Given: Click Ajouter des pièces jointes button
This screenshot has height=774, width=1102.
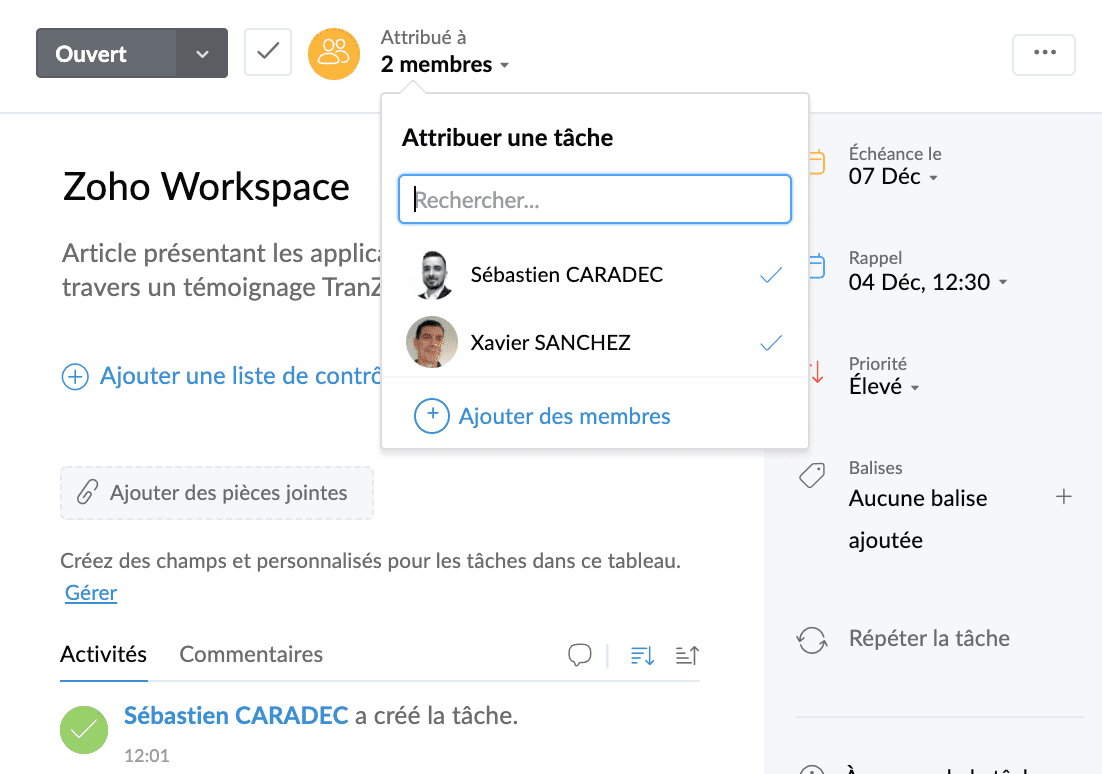Looking at the screenshot, I should [216, 493].
